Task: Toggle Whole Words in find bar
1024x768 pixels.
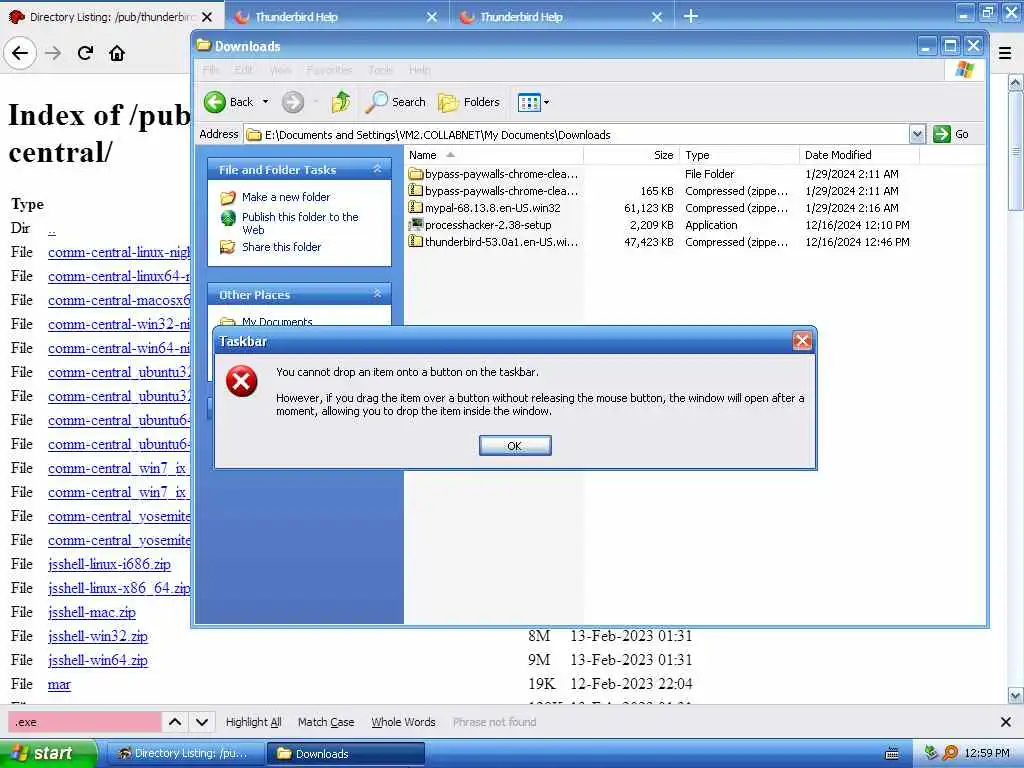Action: (x=403, y=722)
